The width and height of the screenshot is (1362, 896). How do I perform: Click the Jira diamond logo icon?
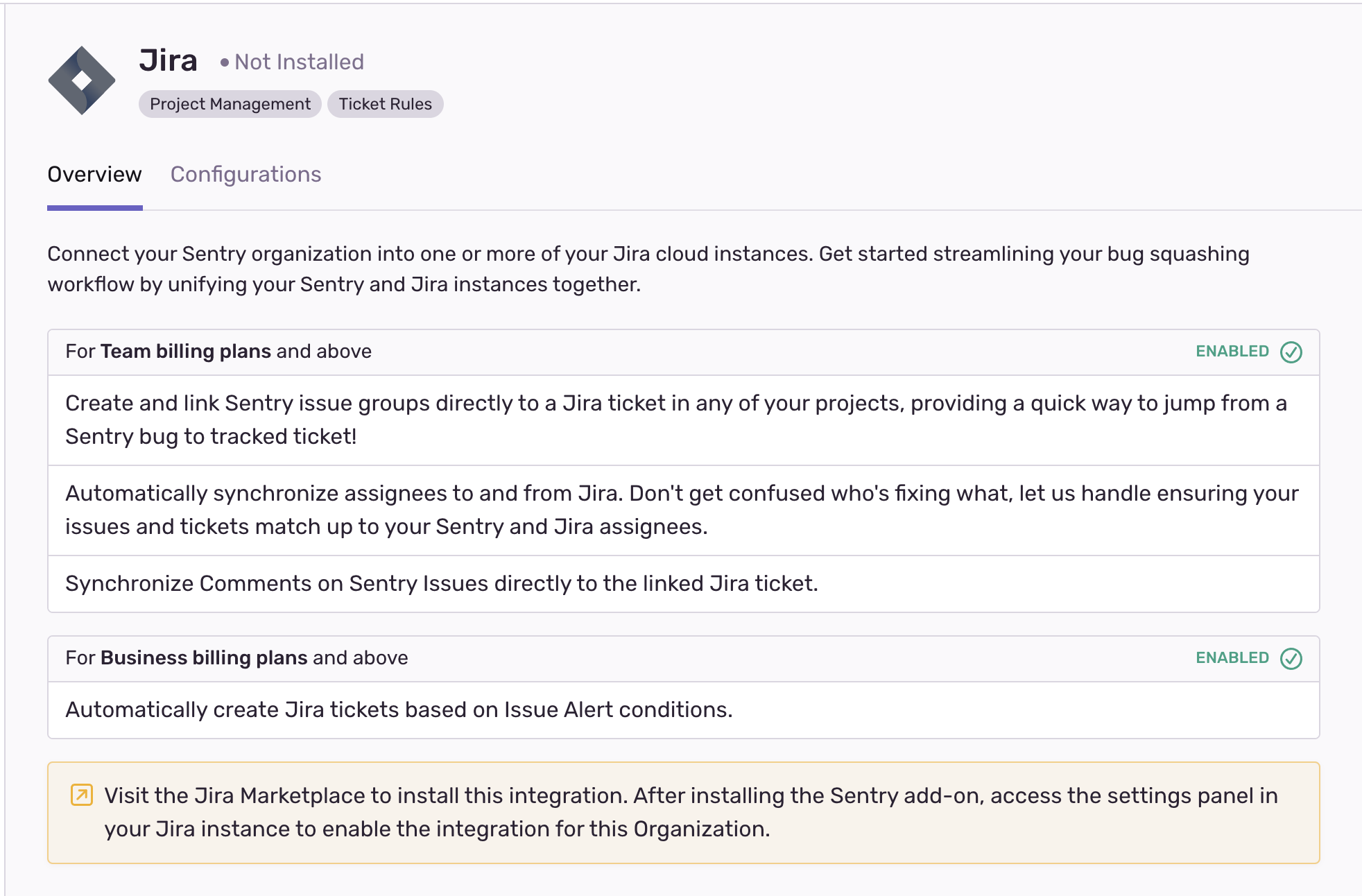pyautogui.click(x=81, y=79)
